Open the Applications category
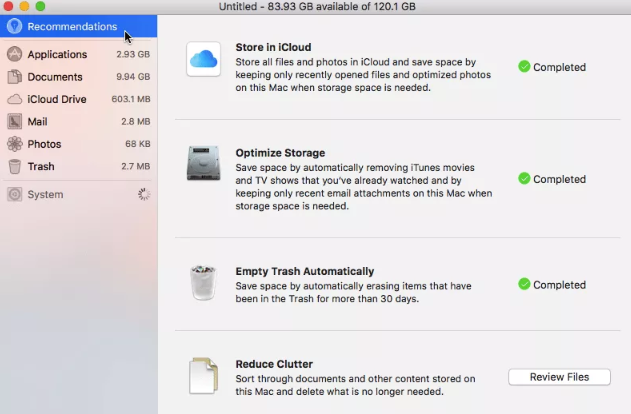 tap(78, 54)
